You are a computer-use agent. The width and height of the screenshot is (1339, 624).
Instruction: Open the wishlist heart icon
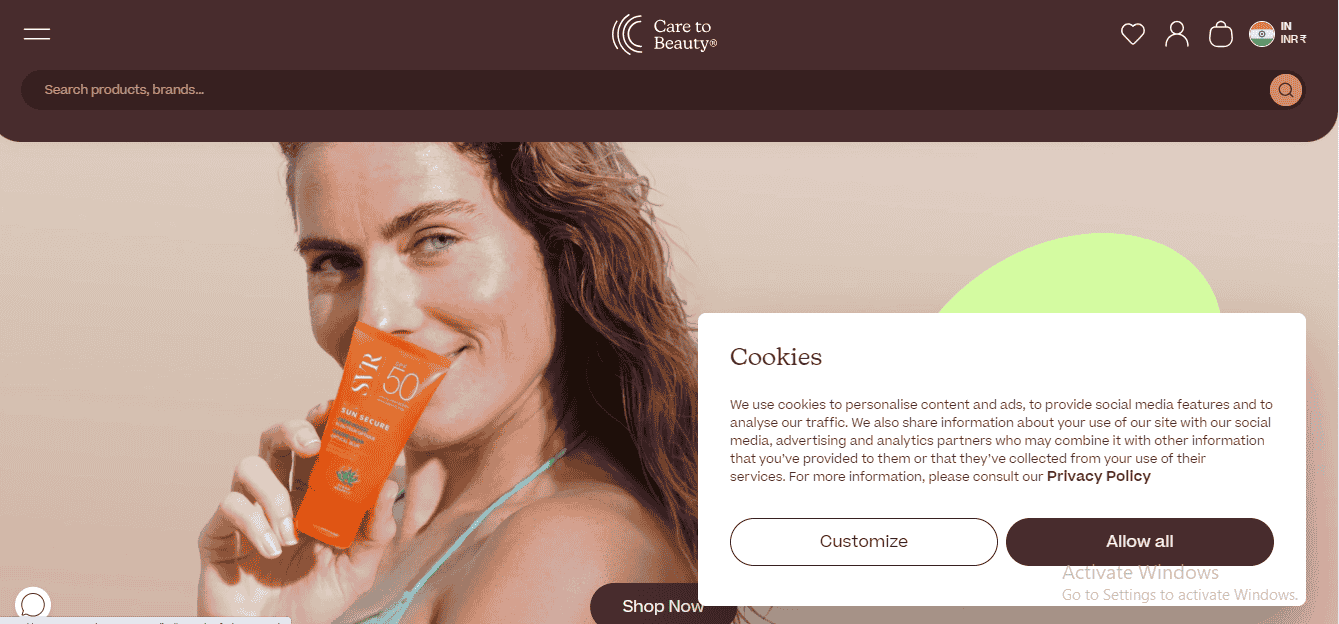(1132, 34)
